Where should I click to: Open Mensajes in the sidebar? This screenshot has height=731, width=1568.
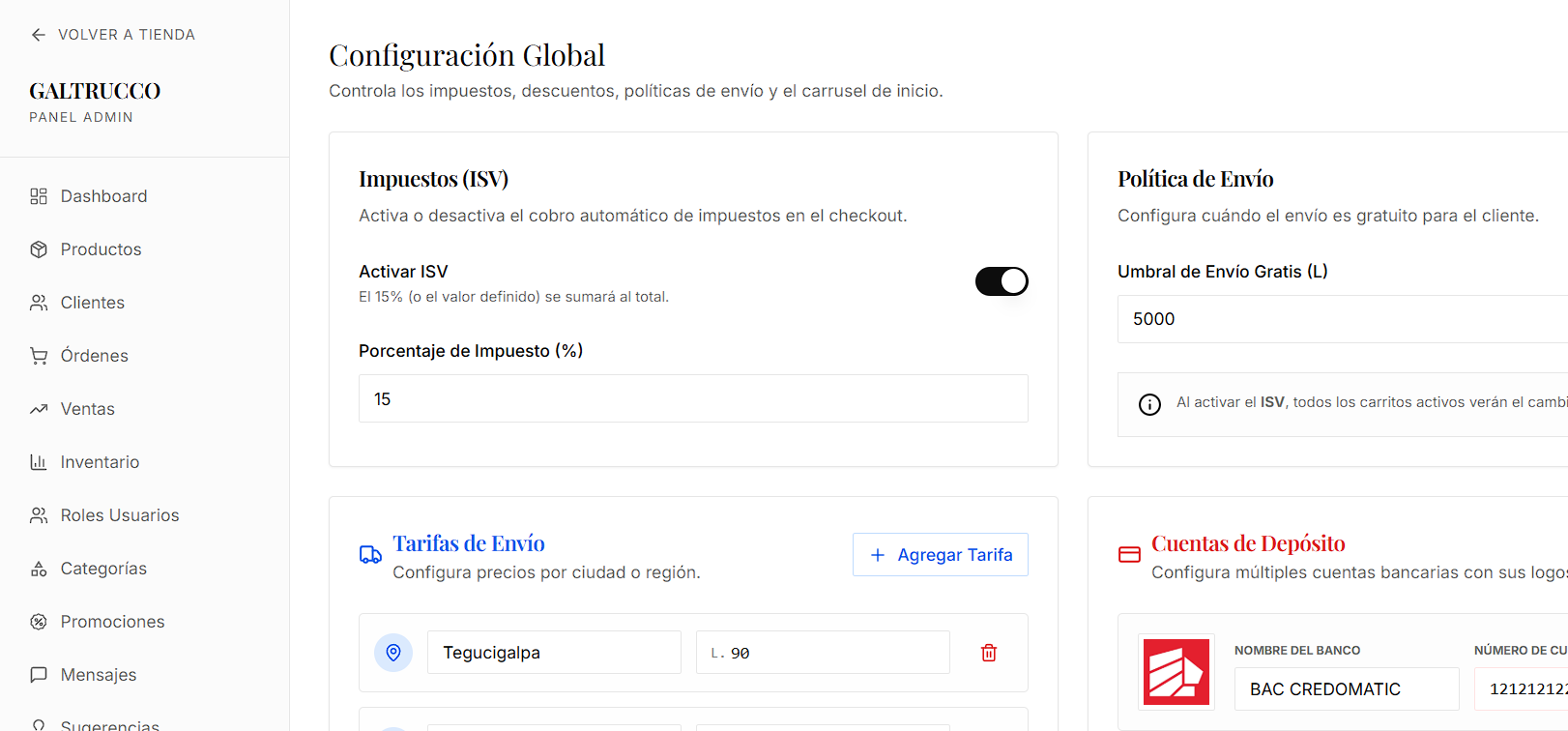pos(98,675)
